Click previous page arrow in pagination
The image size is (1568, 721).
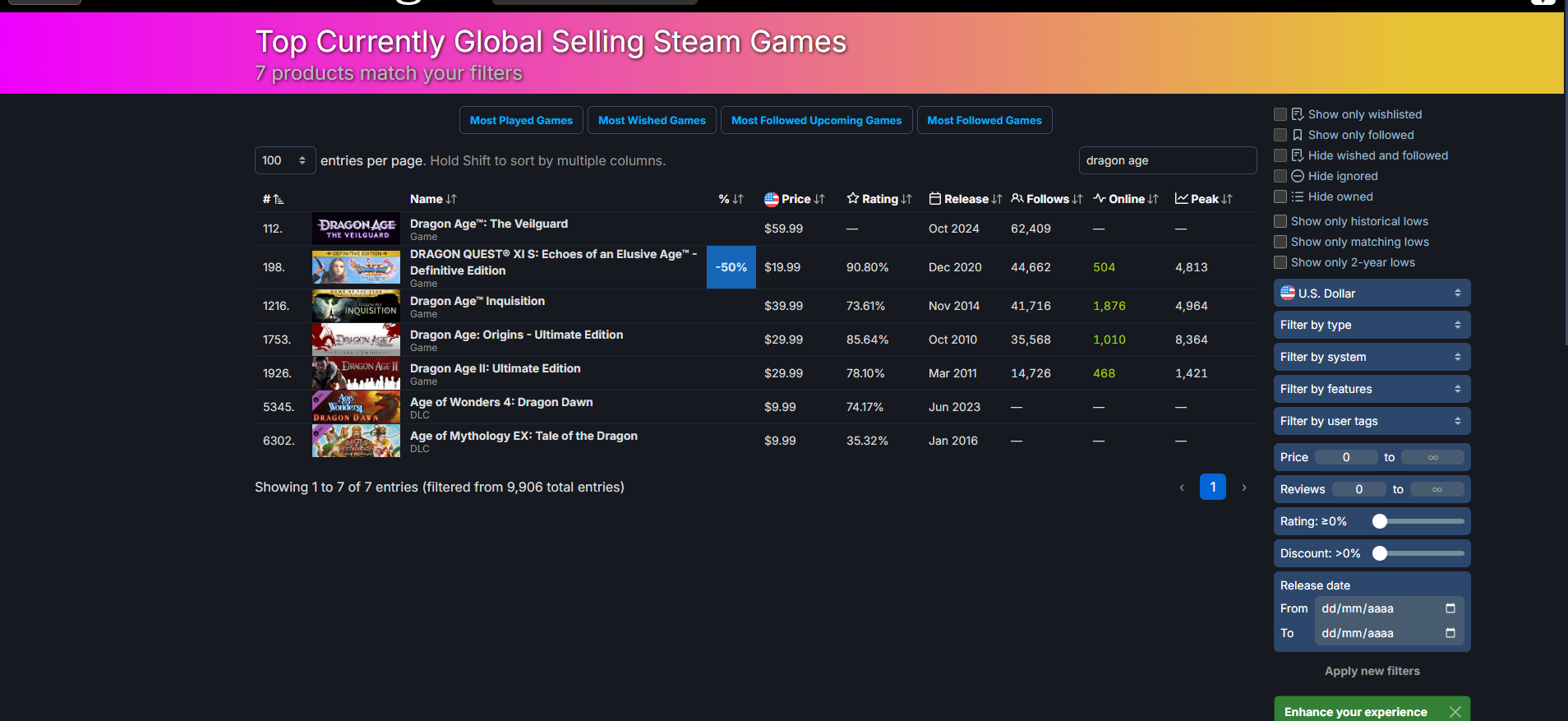click(1182, 488)
